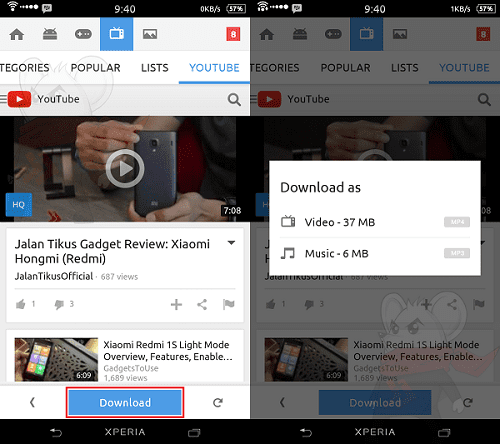Open the search magnifier in left screen
The height and width of the screenshot is (444, 500).
click(x=234, y=99)
